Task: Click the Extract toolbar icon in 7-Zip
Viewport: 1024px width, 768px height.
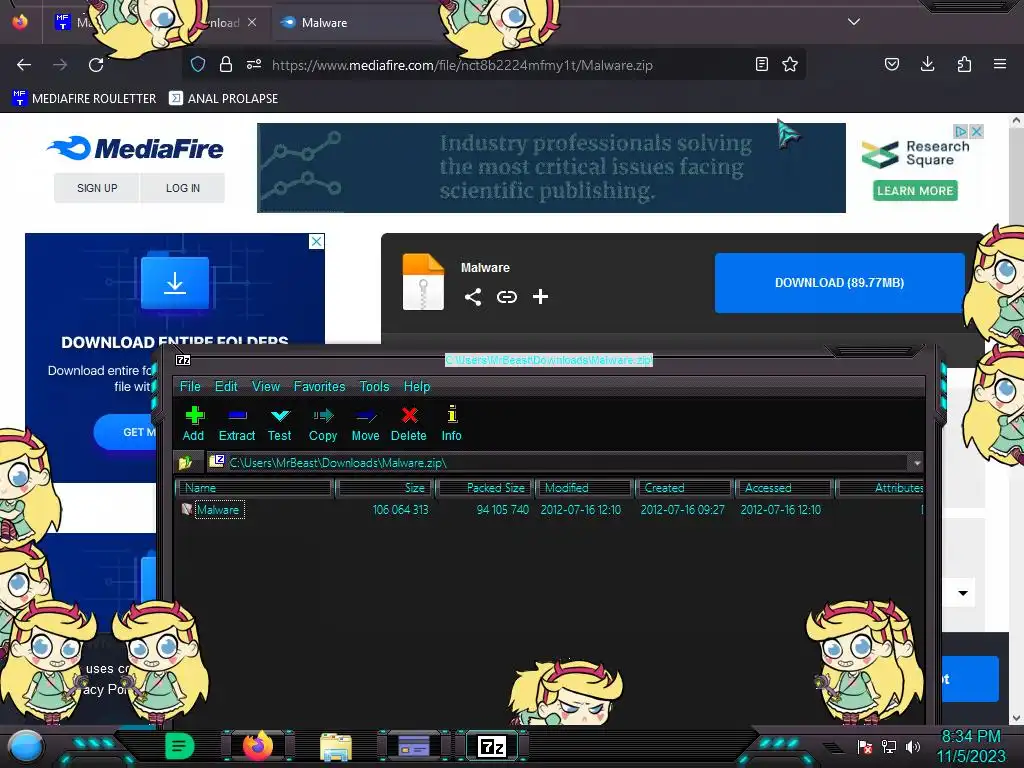Action: pos(236,415)
